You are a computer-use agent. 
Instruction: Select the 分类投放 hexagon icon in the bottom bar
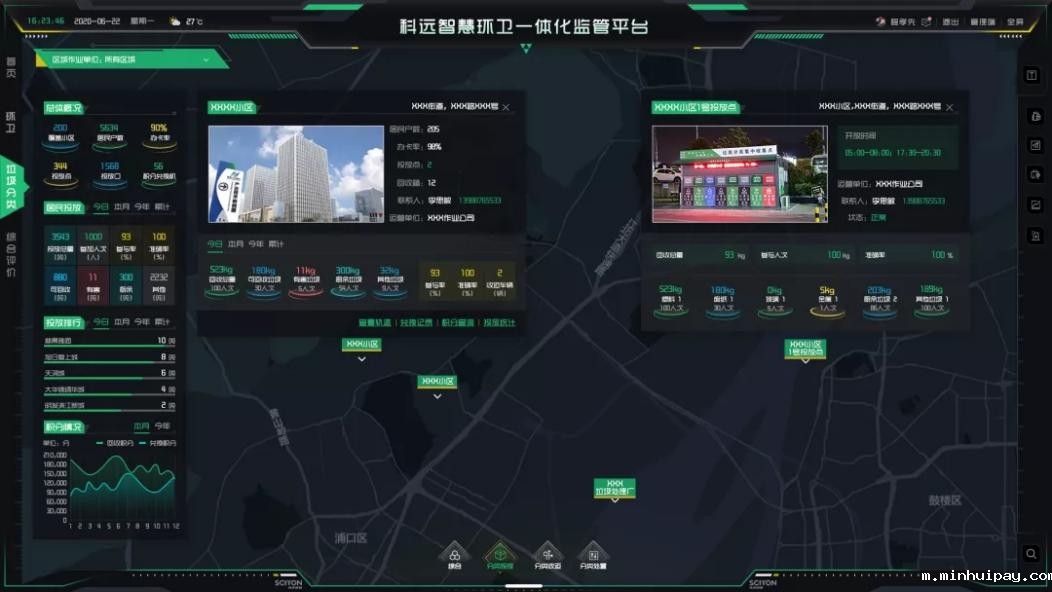point(500,554)
